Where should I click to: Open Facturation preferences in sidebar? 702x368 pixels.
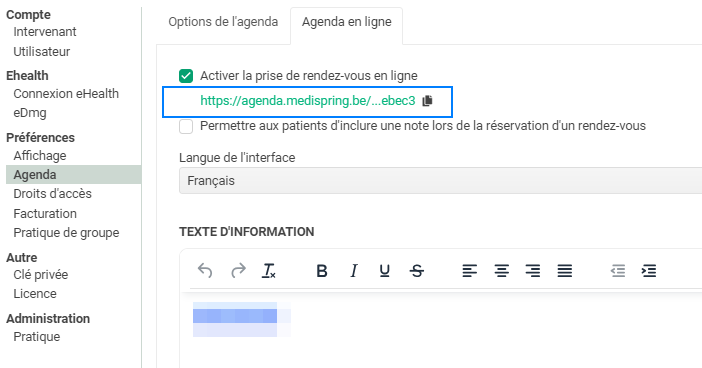click(x=45, y=214)
